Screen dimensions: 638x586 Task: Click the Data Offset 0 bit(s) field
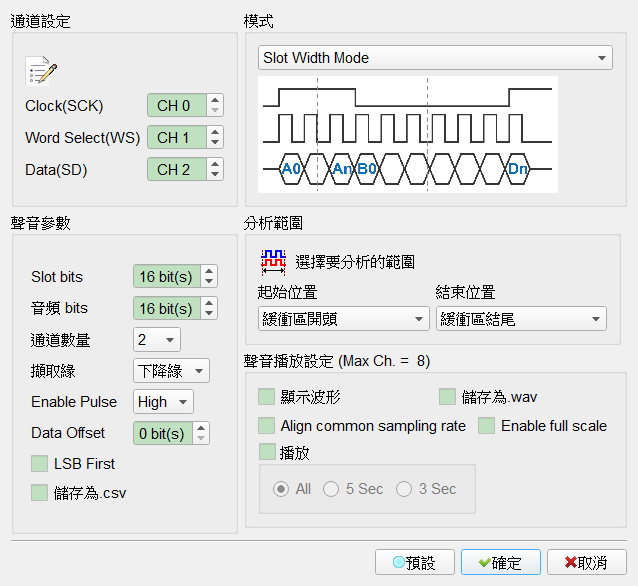(x=163, y=433)
